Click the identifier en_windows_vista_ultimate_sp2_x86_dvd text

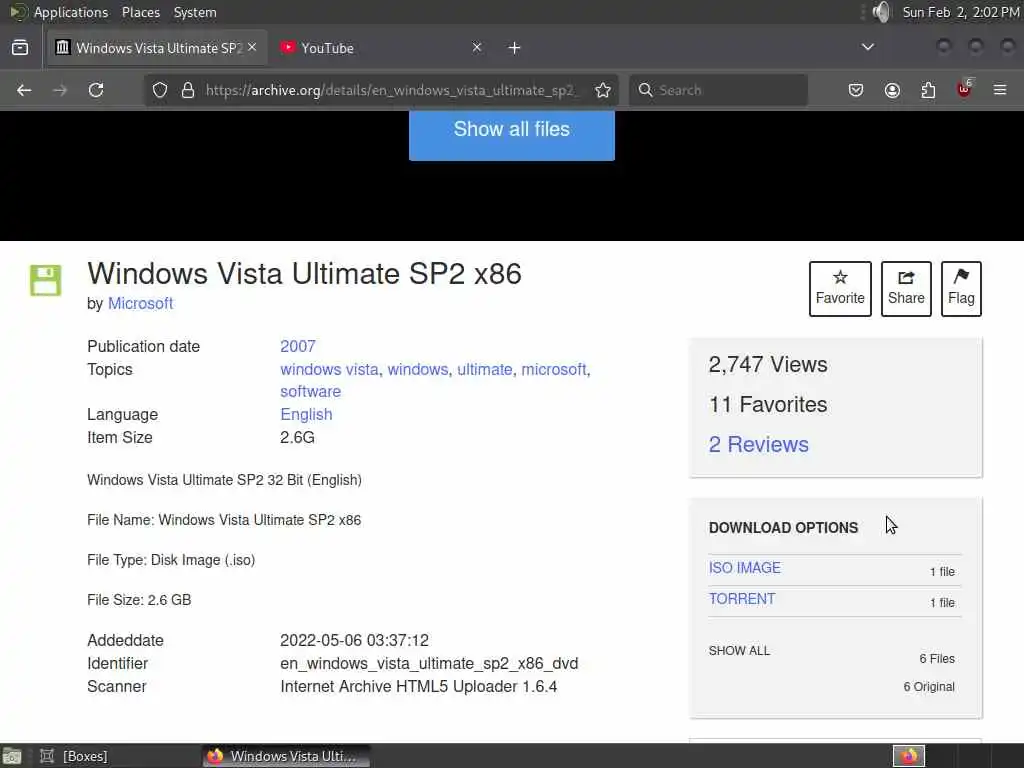click(x=429, y=663)
